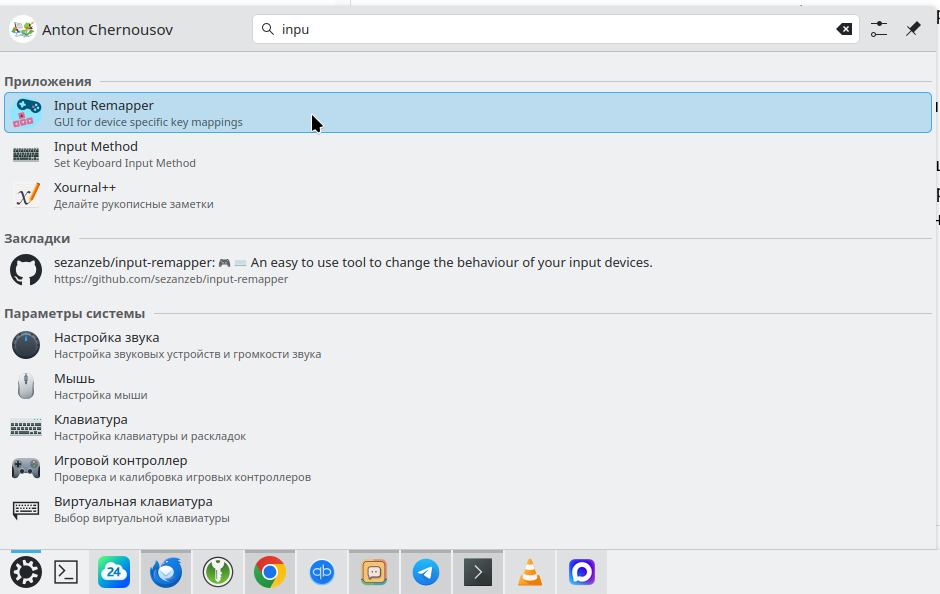Viewport: 940px width, 594px height.
Task: Open Виртуальная клавиатура chooser
Action: tap(133, 508)
